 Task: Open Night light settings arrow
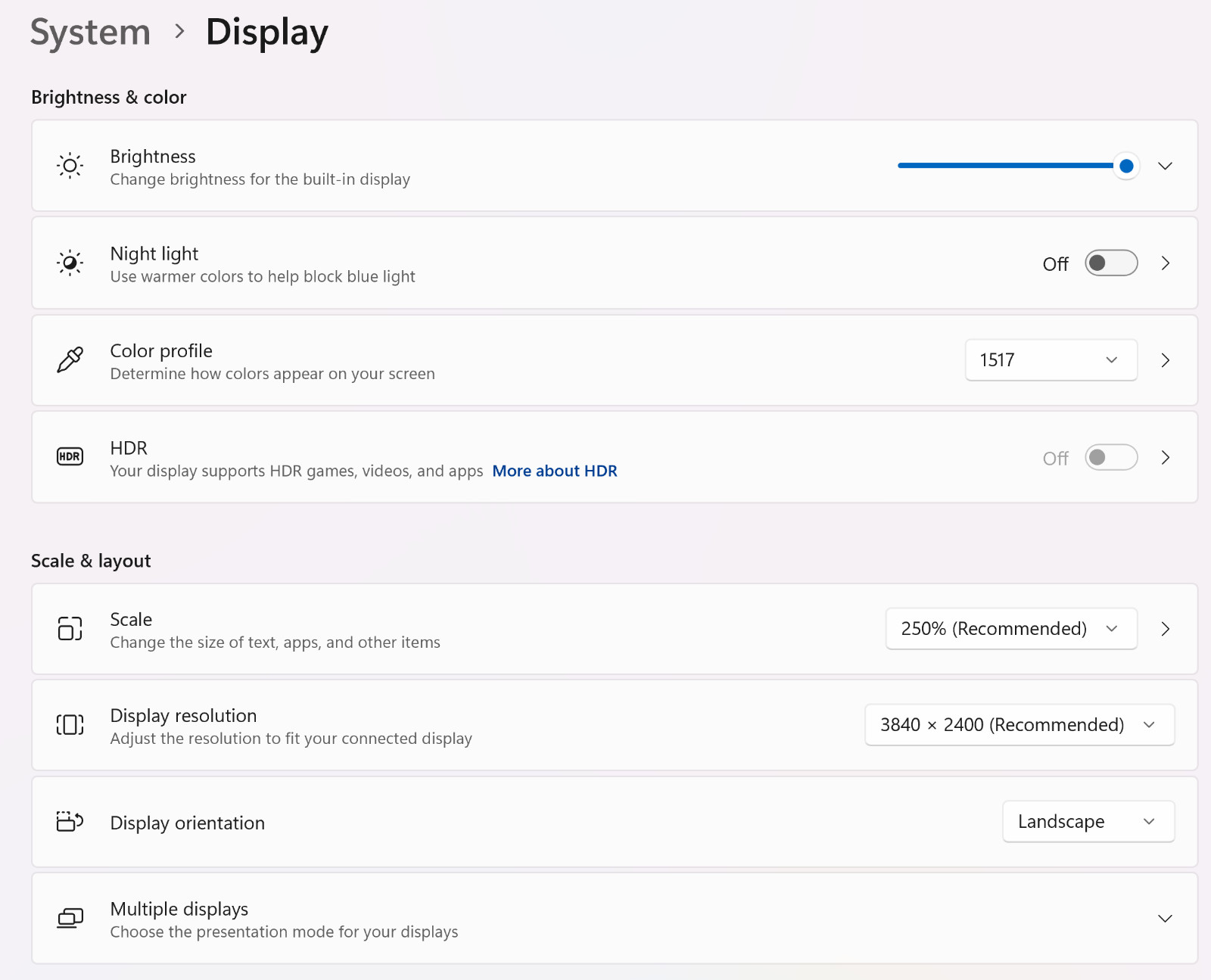click(1166, 263)
